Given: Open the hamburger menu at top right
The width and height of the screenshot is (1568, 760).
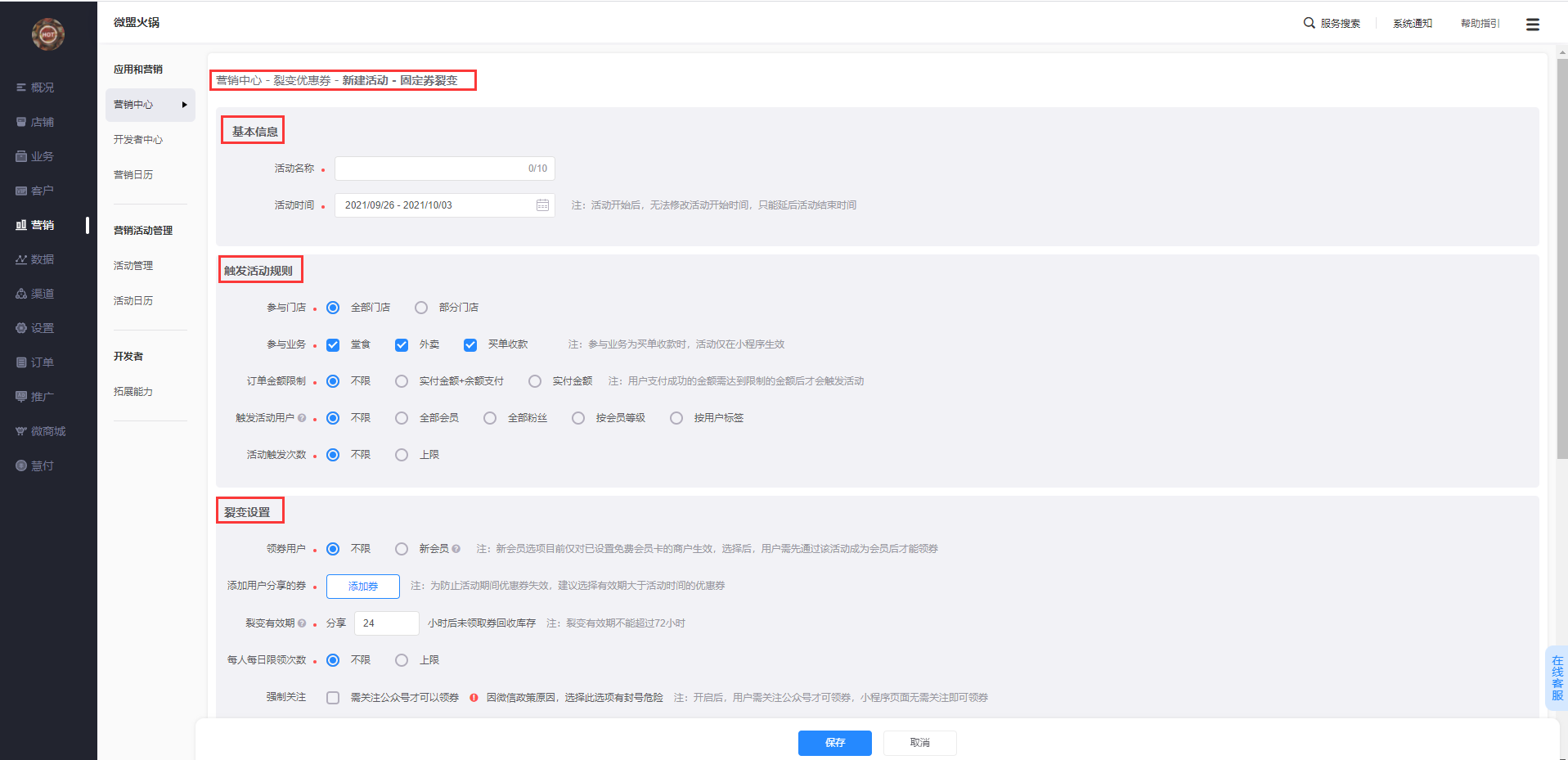Looking at the screenshot, I should 1532,25.
